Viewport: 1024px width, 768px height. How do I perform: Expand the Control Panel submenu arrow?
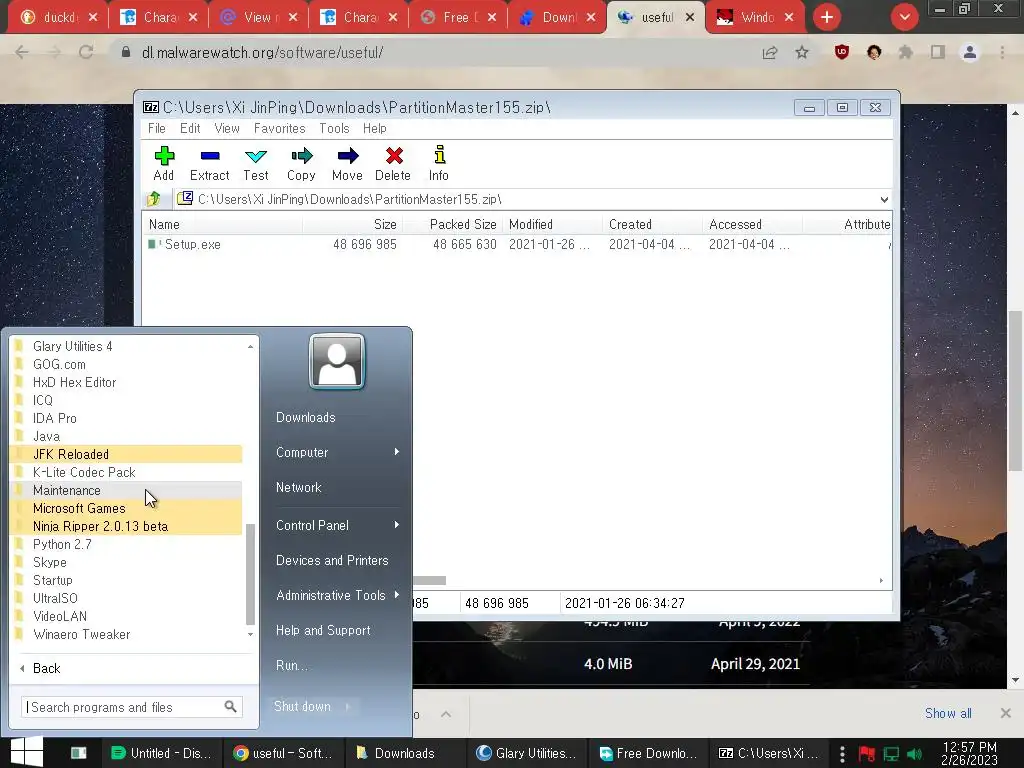(x=396, y=525)
